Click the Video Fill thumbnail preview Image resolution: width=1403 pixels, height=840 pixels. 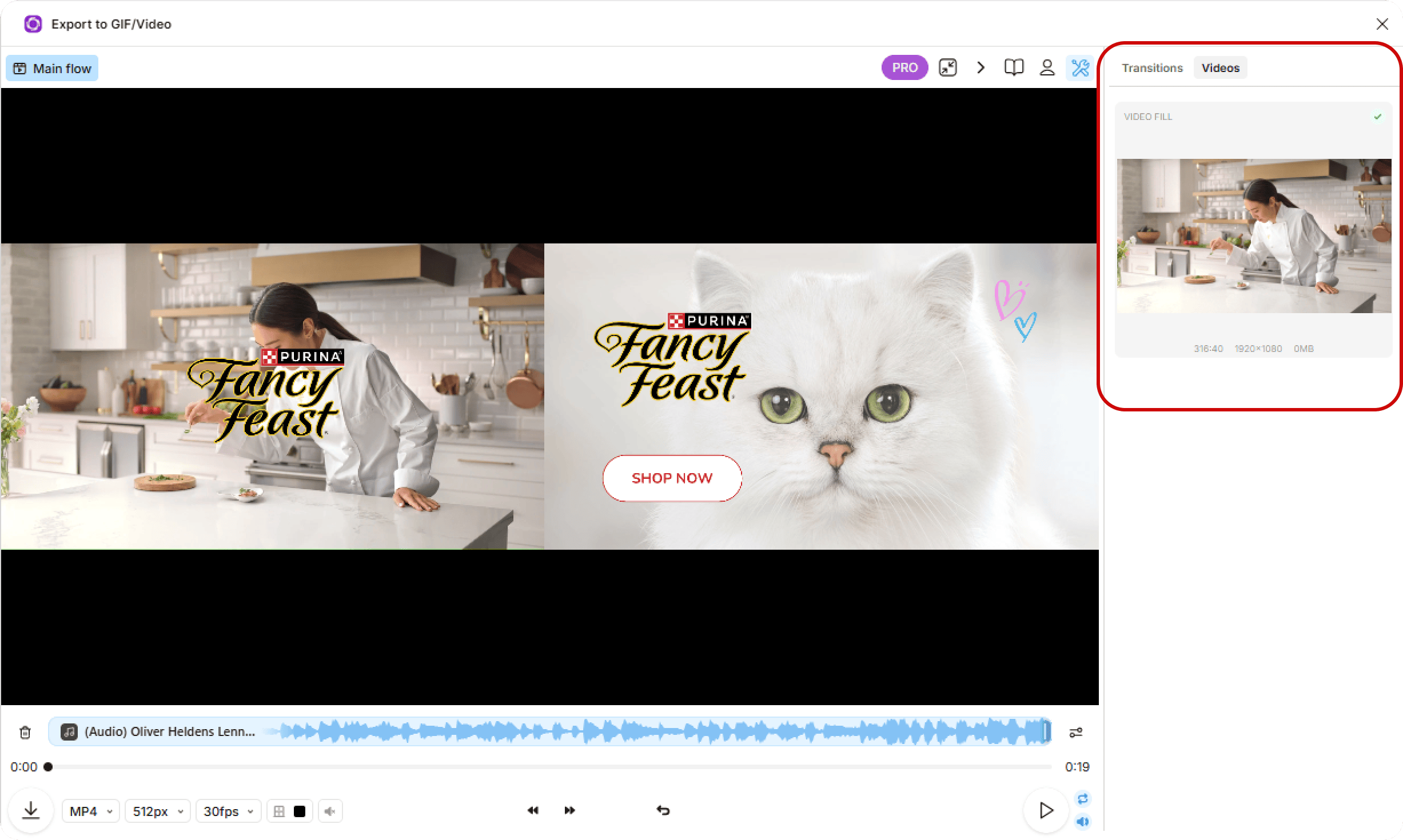click(1253, 235)
